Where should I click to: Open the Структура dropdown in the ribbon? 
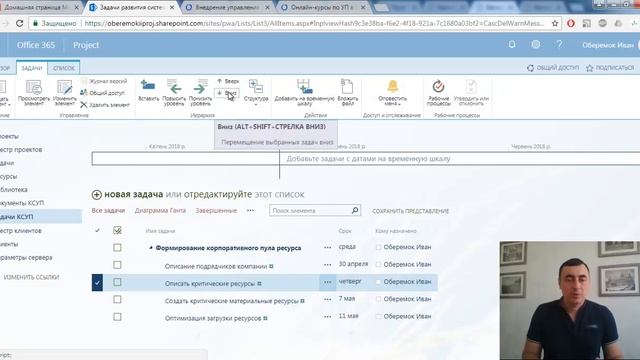256,93
